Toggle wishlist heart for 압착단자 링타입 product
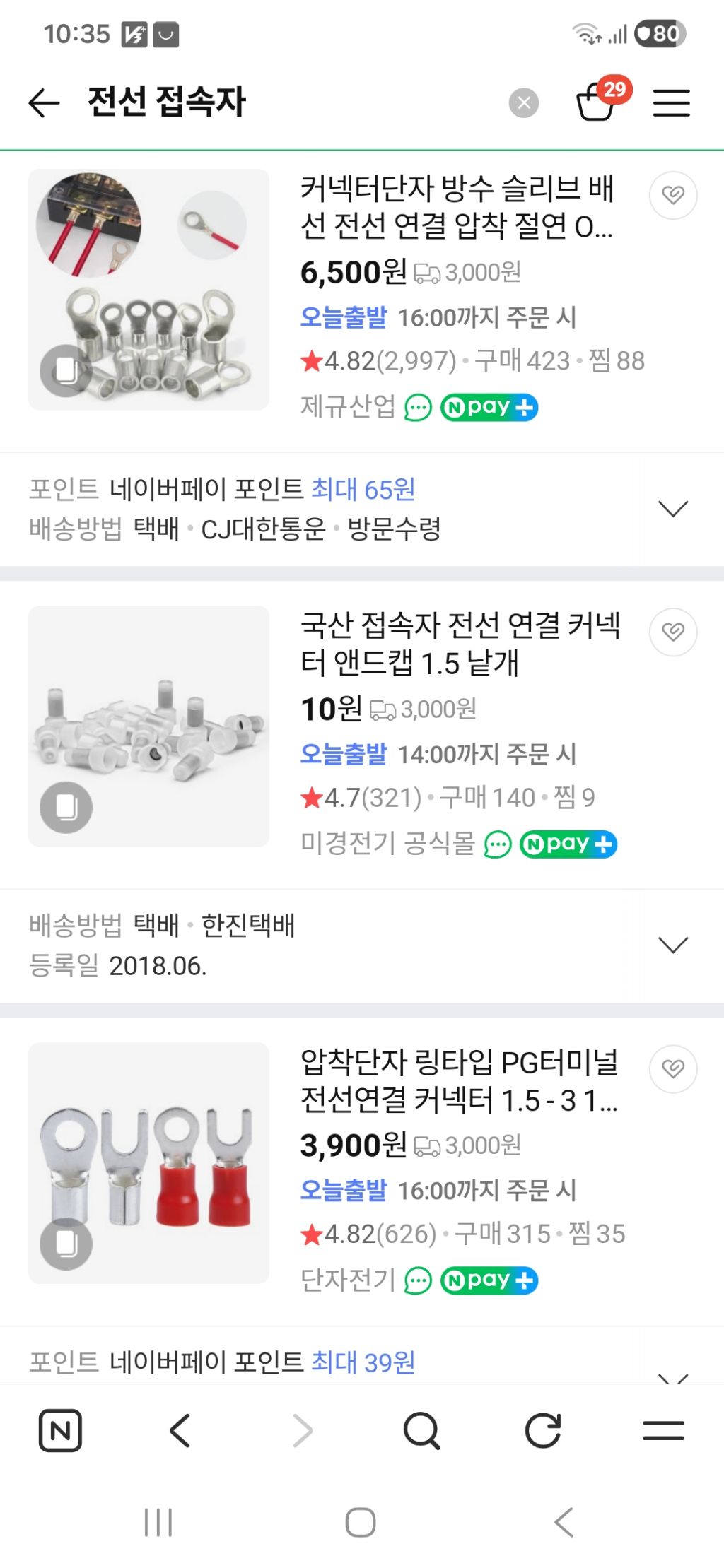 pyautogui.click(x=672, y=1068)
